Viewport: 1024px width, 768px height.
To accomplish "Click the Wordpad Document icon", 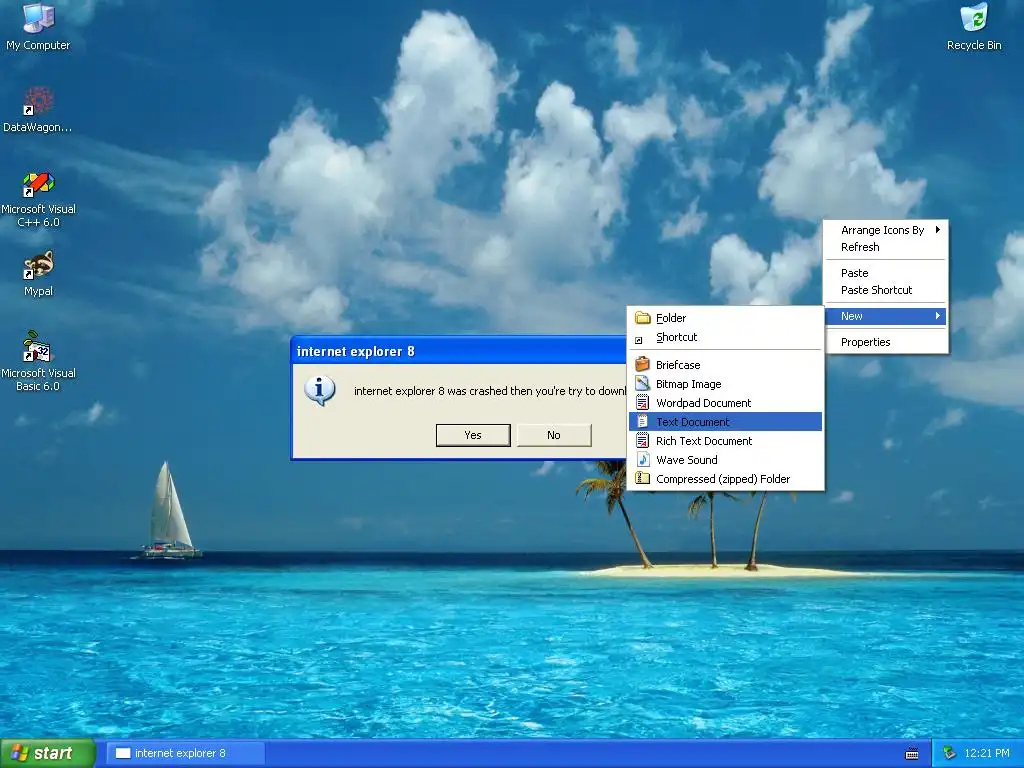I will [x=643, y=402].
